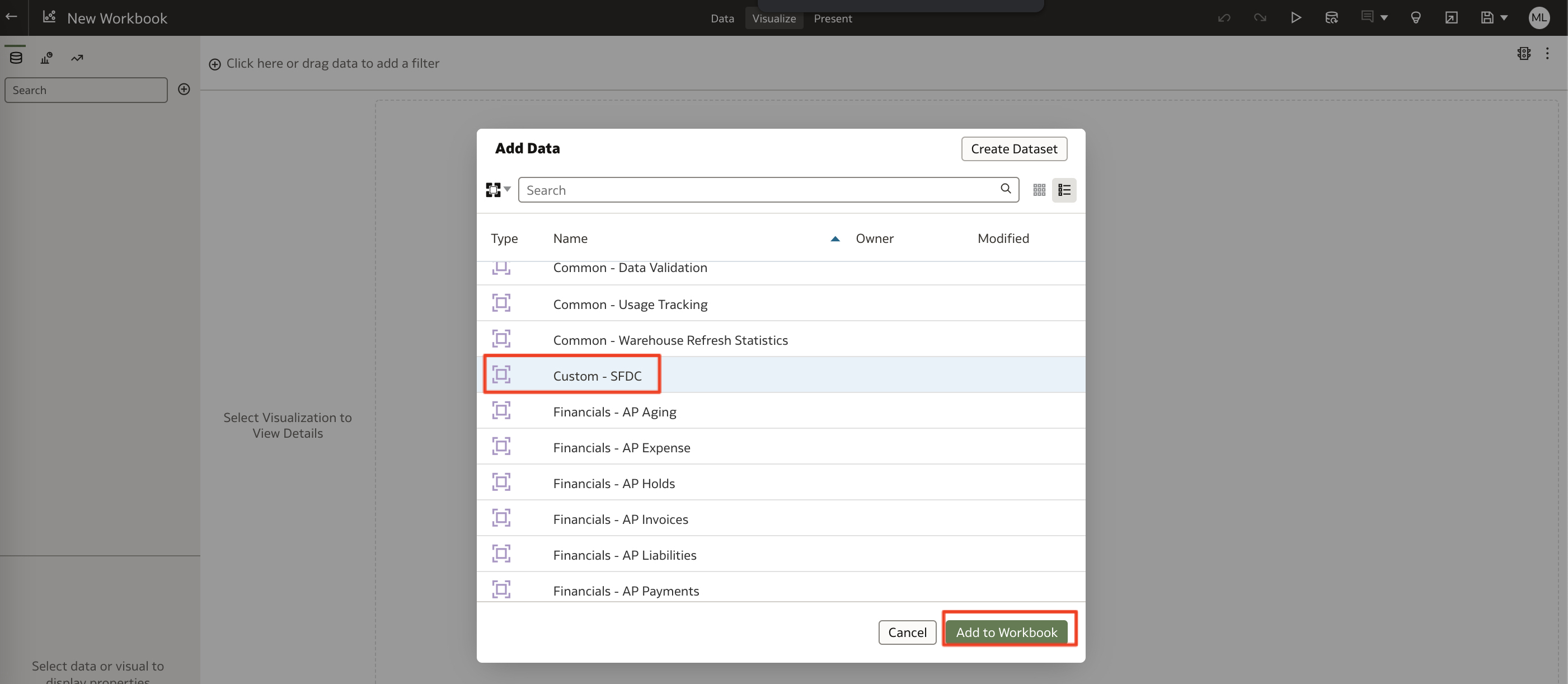Open the Data panel in the left sidebar
The width and height of the screenshot is (1568, 684).
(x=15, y=57)
